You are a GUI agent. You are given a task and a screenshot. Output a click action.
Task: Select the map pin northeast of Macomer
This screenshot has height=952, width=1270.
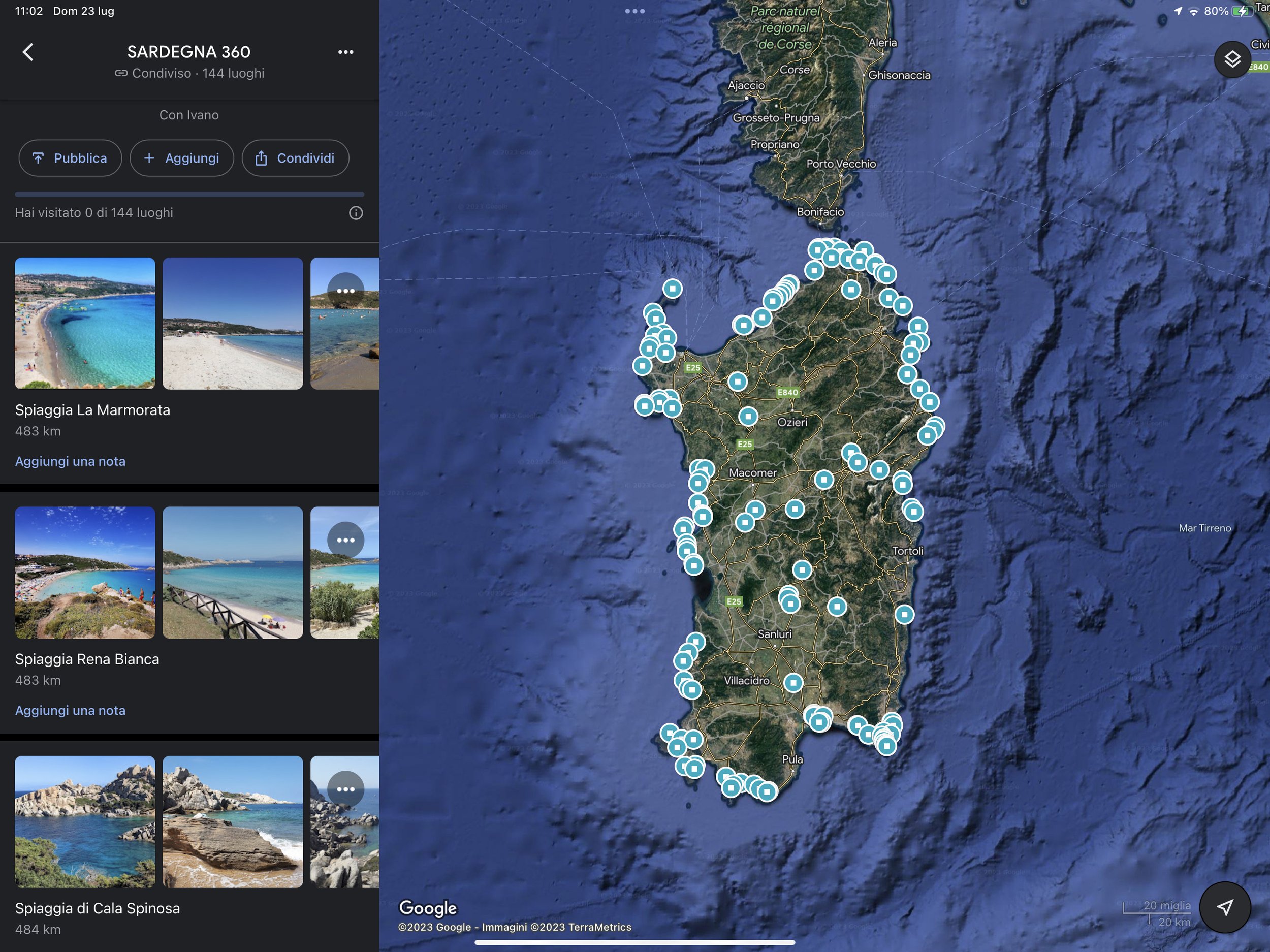point(824,480)
